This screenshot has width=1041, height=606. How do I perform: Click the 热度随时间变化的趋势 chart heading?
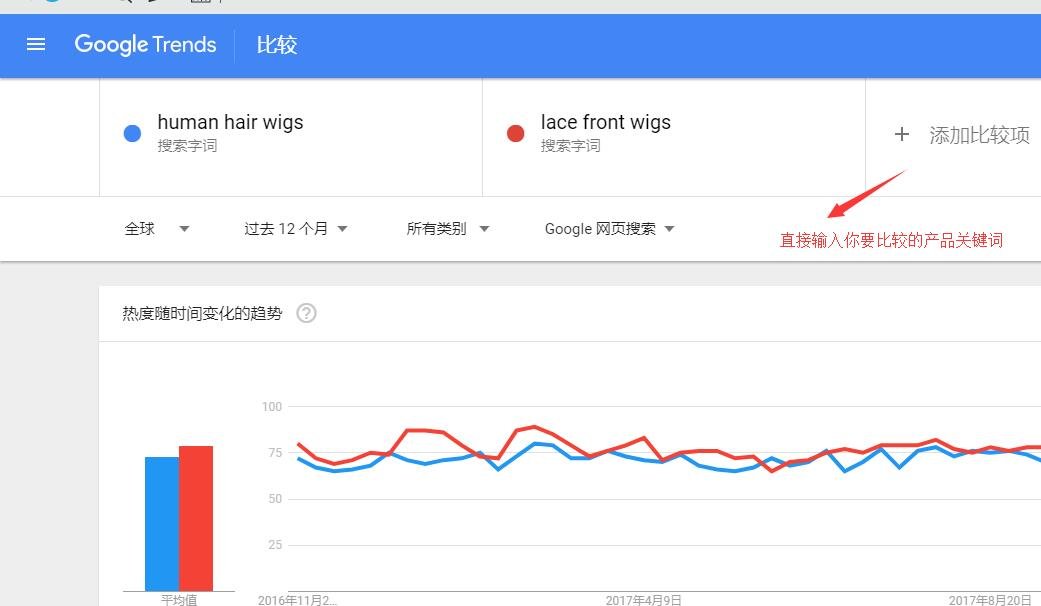(202, 313)
